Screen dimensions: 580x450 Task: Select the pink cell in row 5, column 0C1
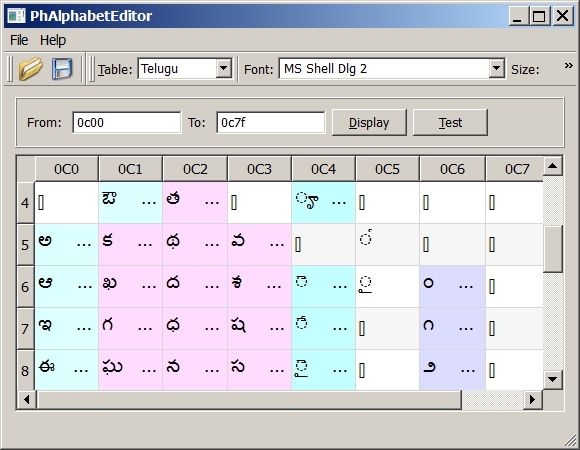pos(130,244)
